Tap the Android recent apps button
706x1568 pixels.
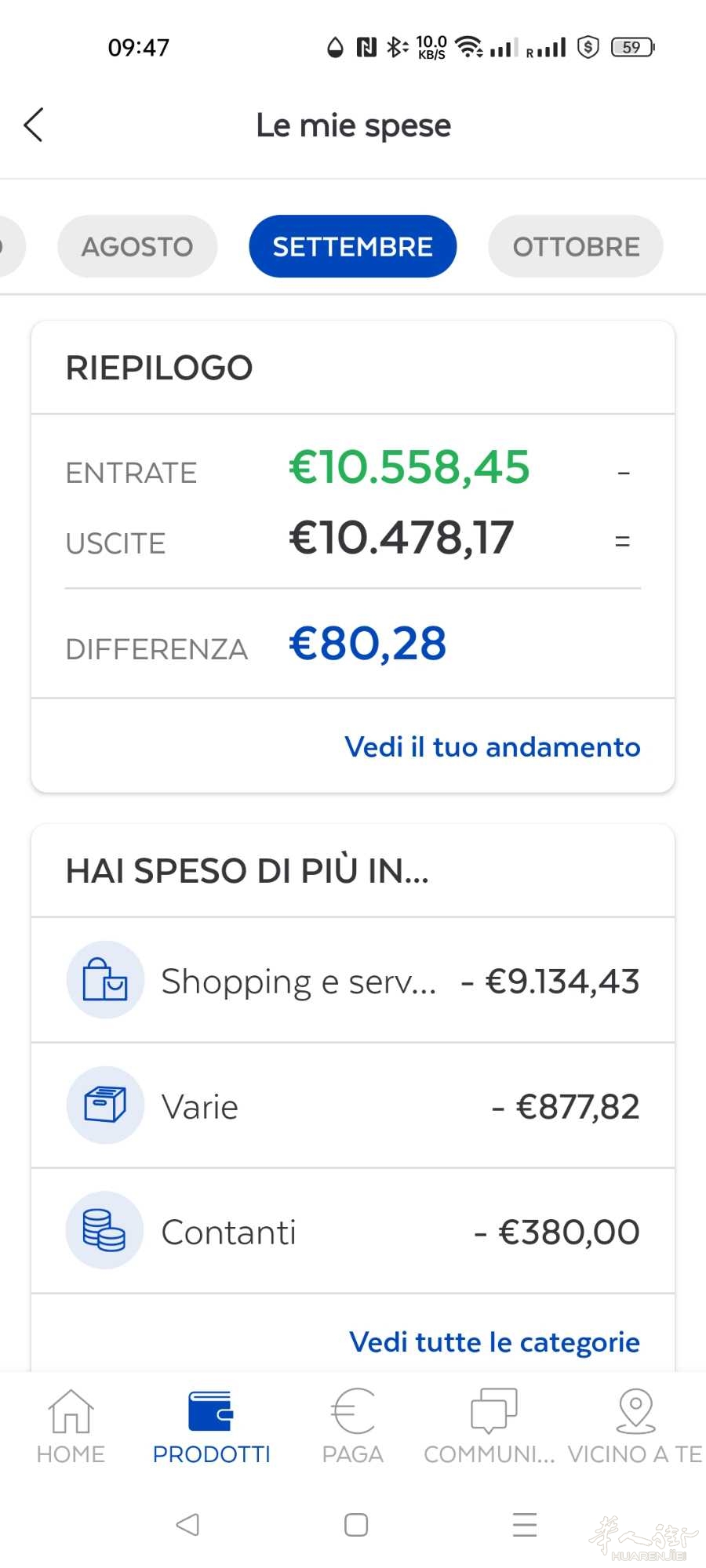pyautogui.click(x=525, y=1525)
